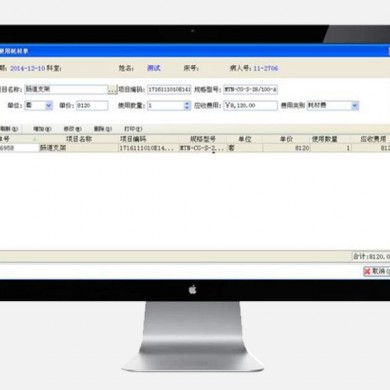Click the add (增加) toolbar button
This screenshot has width=390, height=390.
[42, 129]
